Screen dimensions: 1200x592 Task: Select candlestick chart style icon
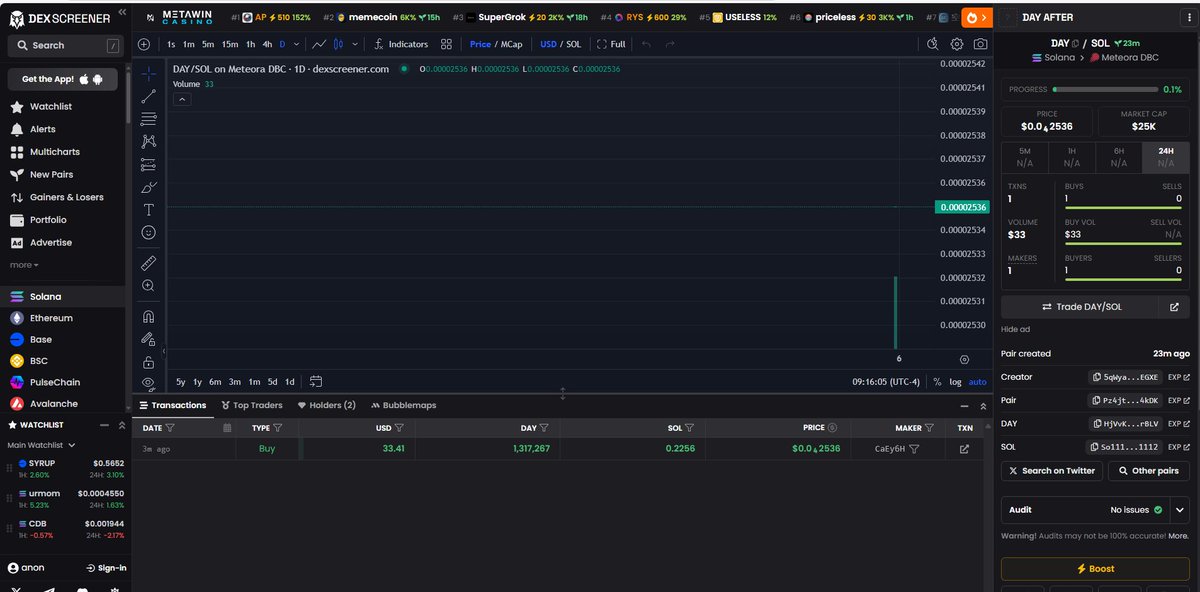point(338,44)
